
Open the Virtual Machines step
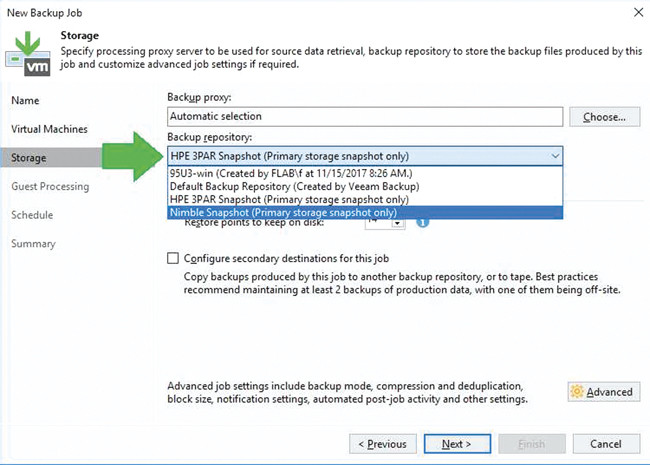click(49, 129)
